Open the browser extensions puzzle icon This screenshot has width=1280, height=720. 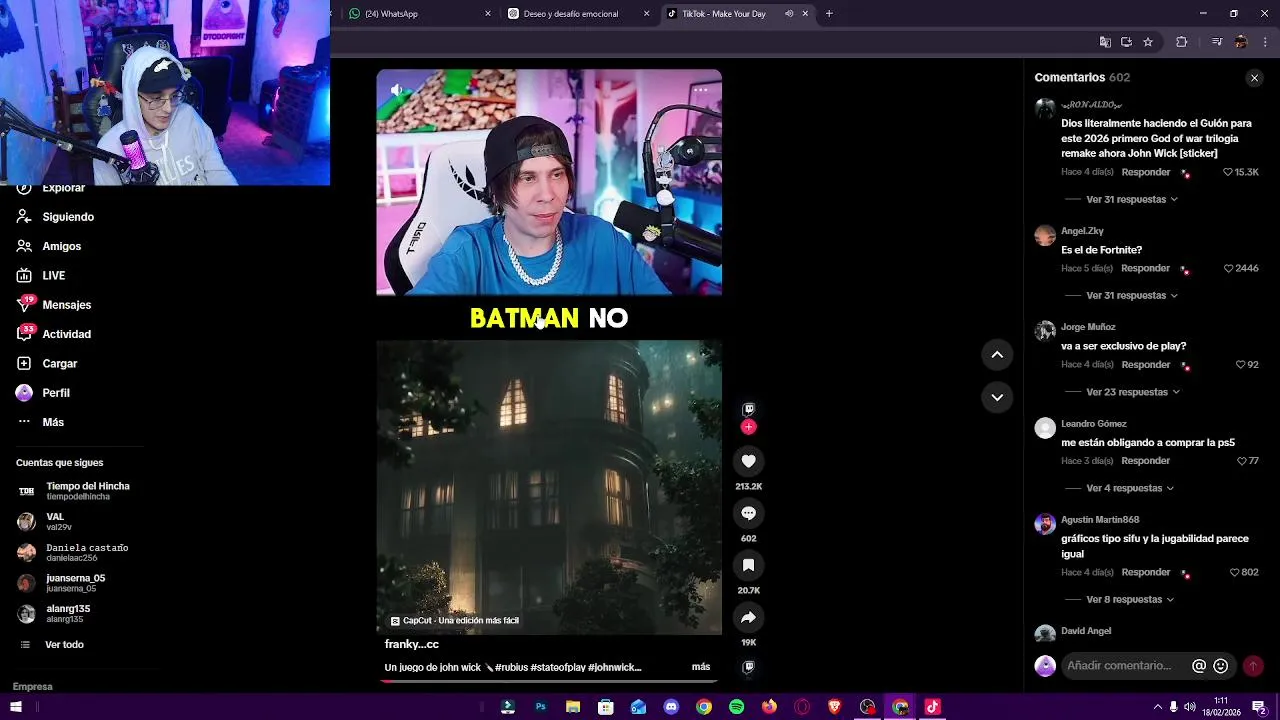click(x=1182, y=42)
